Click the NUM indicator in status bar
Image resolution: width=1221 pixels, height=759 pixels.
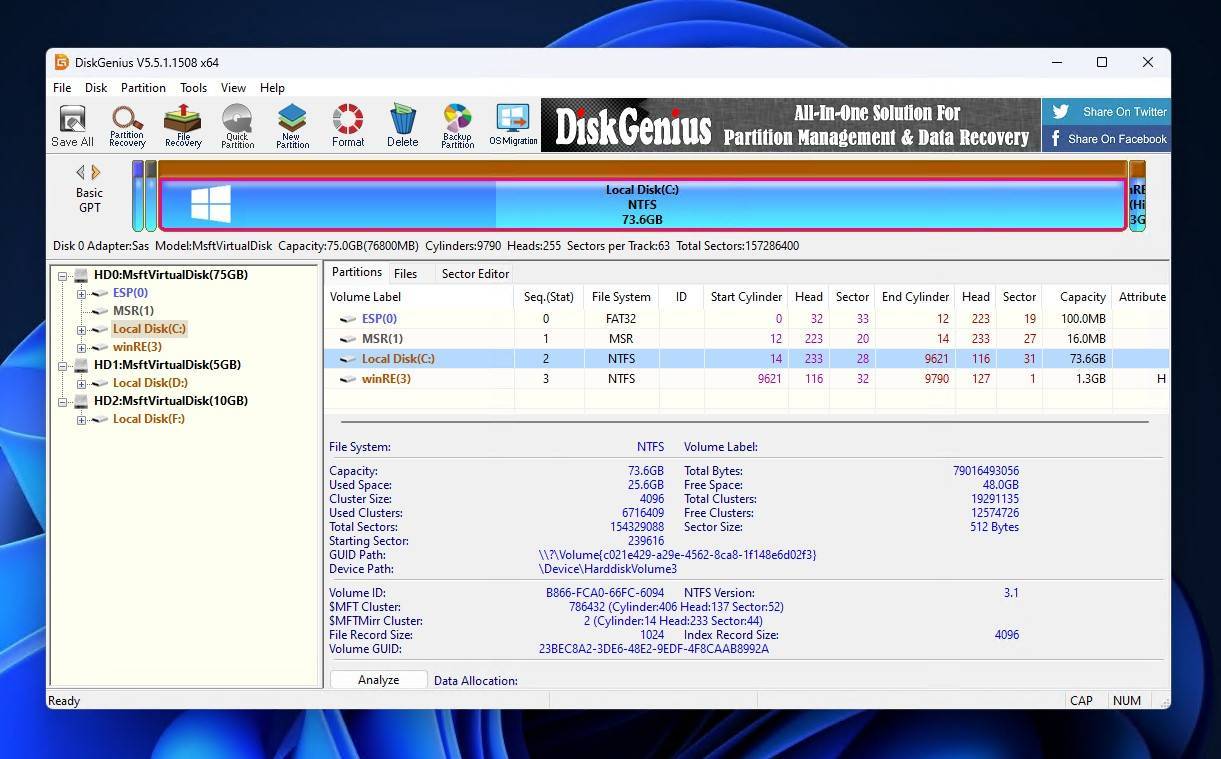(x=1127, y=701)
